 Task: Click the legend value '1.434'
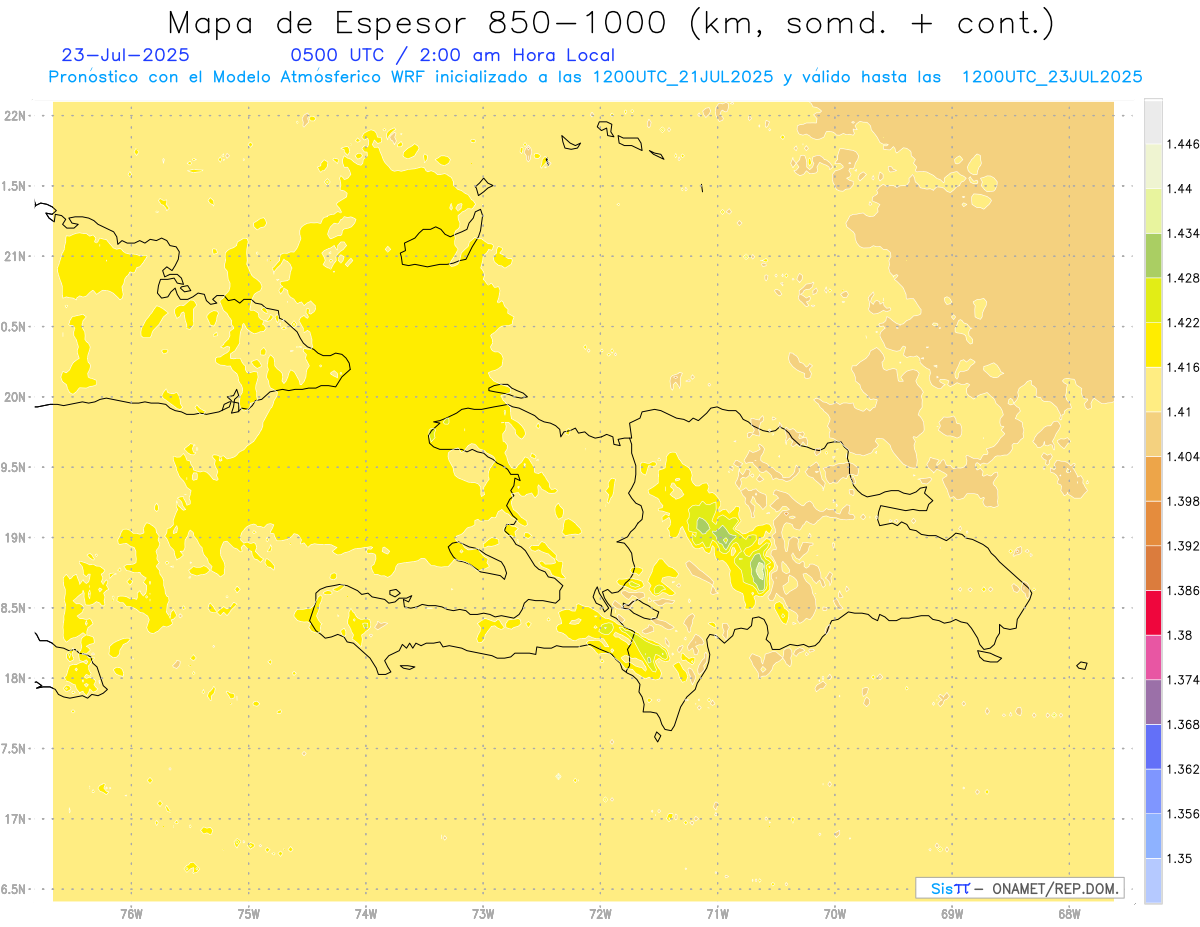(x=1183, y=233)
